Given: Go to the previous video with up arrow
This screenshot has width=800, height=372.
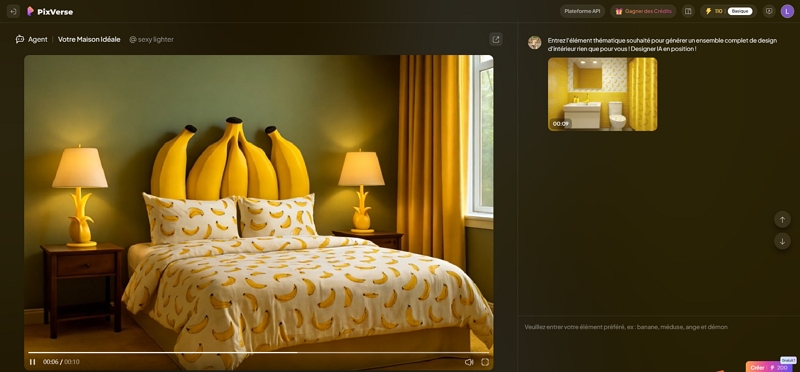Looking at the screenshot, I should click(782, 220).
